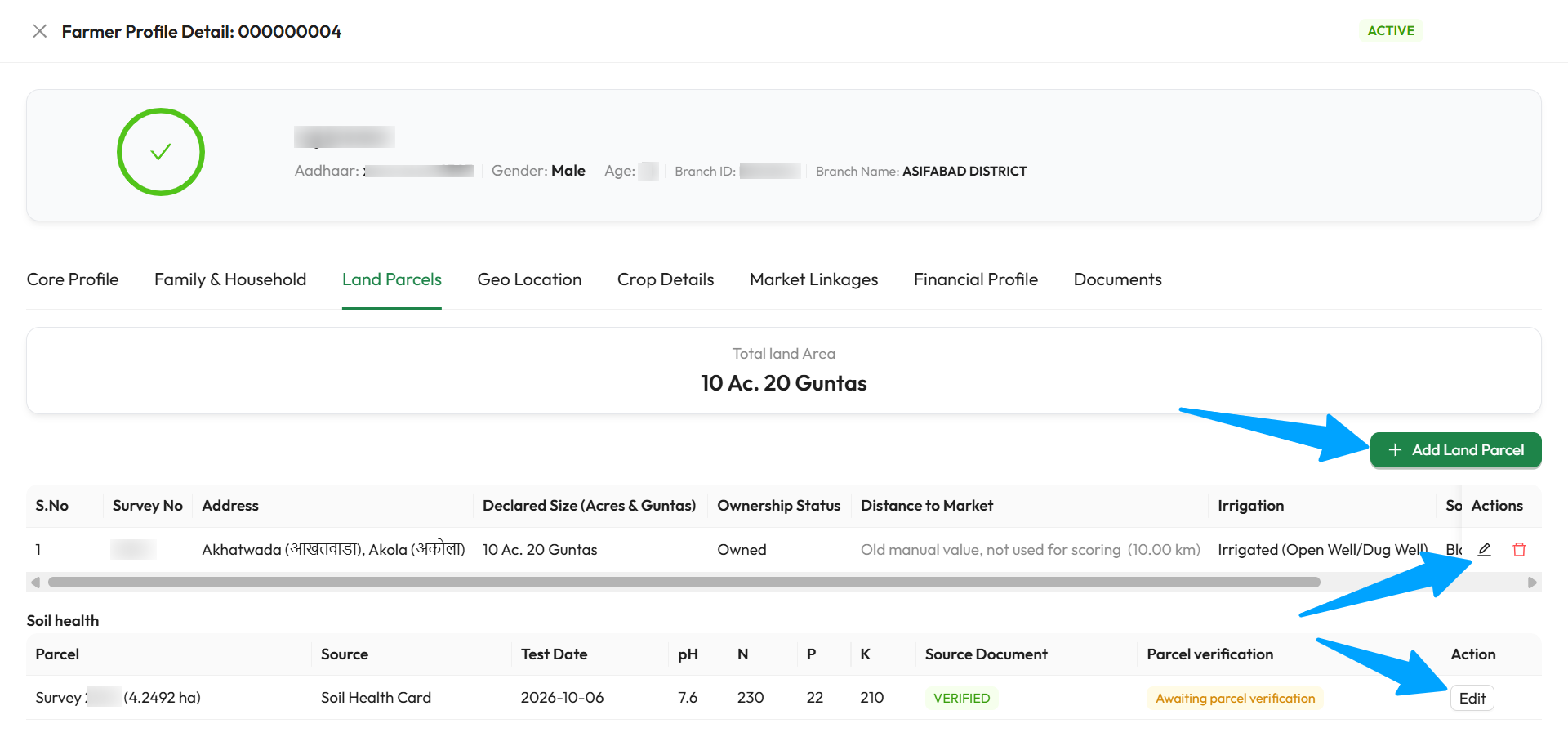Click N value 230
Viewport: 1568px width, 746px height.
pyautogui.click(x=751, y=698)
